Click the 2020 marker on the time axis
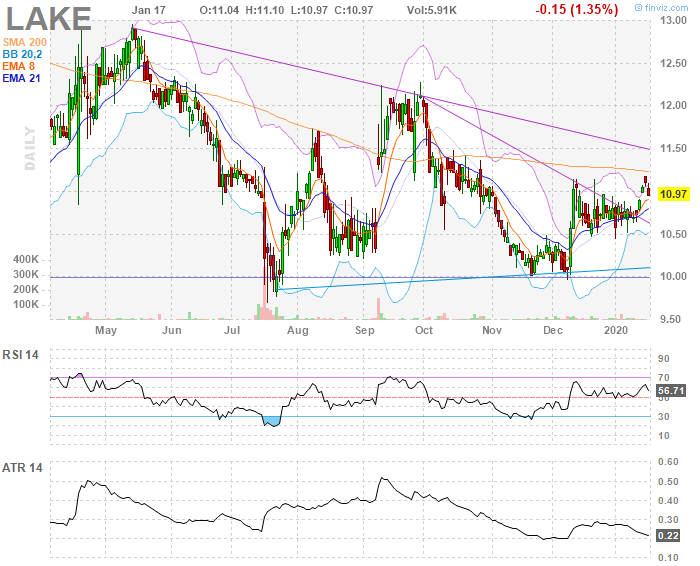Viewport: 700px width, 566px height. point(617,329)
